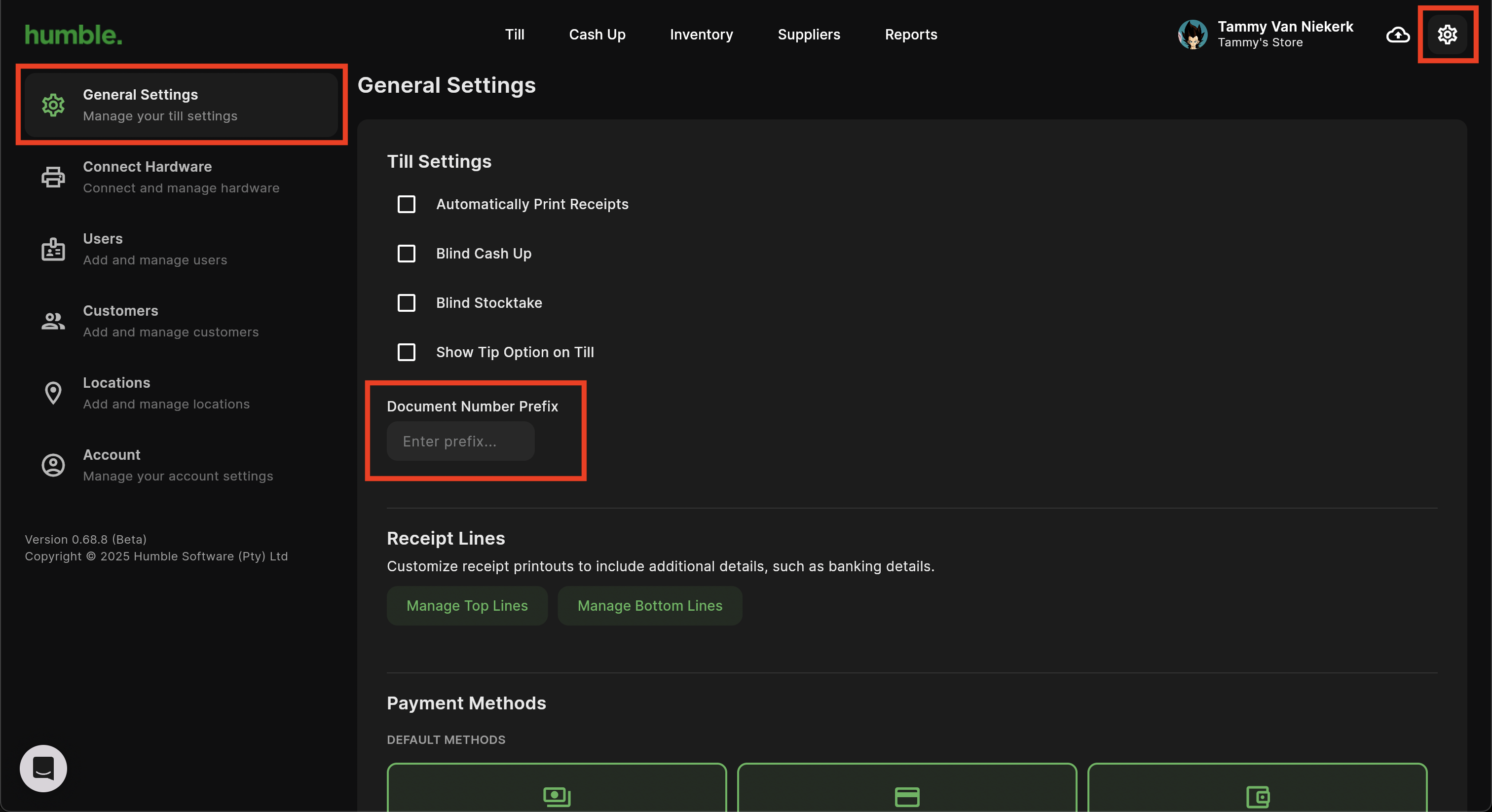Click Manage Top Lines button
Viewport: 1492px width, 812px height.
(467, 605)
